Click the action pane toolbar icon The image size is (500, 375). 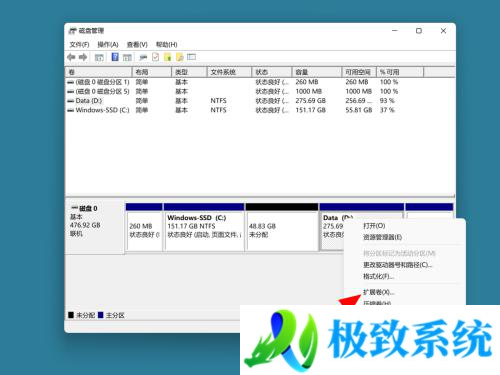127,57
